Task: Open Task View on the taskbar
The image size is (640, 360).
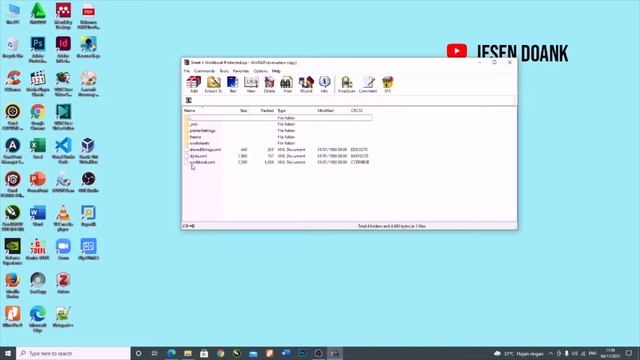Action: pyautogui.click(x=155, y=353)
